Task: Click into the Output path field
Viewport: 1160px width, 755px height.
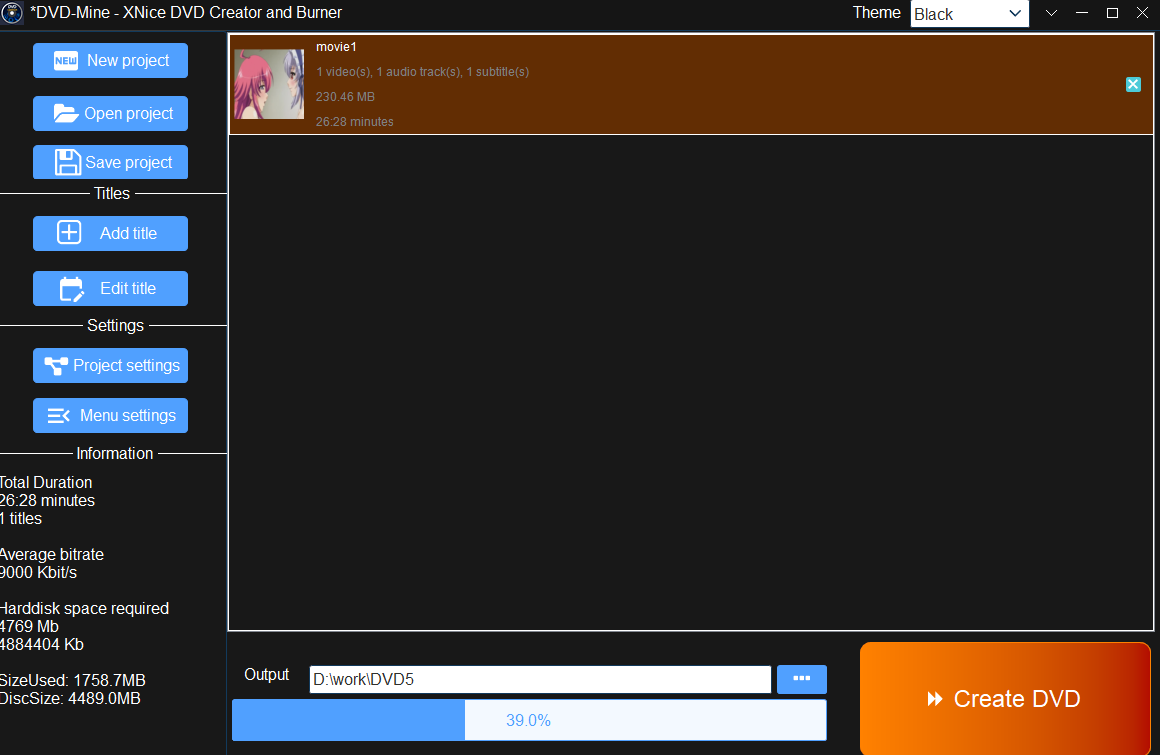Action: click(x=540, y=680)
